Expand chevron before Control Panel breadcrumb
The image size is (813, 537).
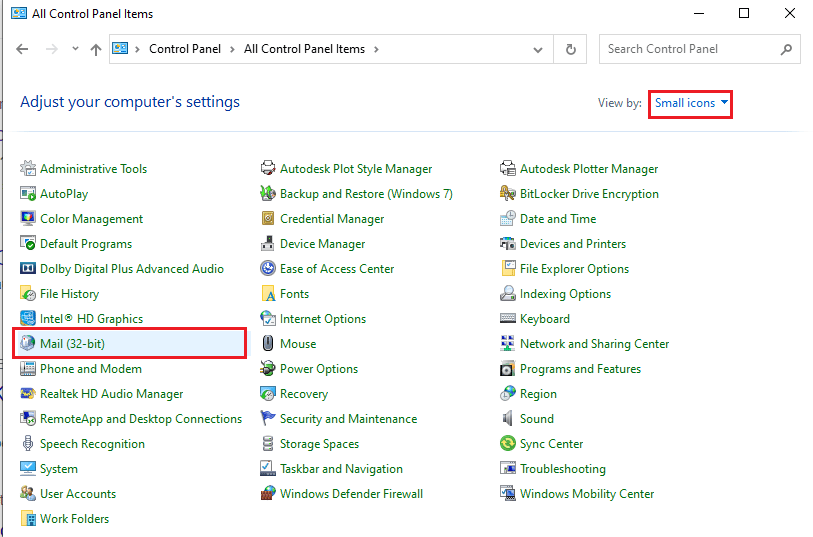coord(137,49)
